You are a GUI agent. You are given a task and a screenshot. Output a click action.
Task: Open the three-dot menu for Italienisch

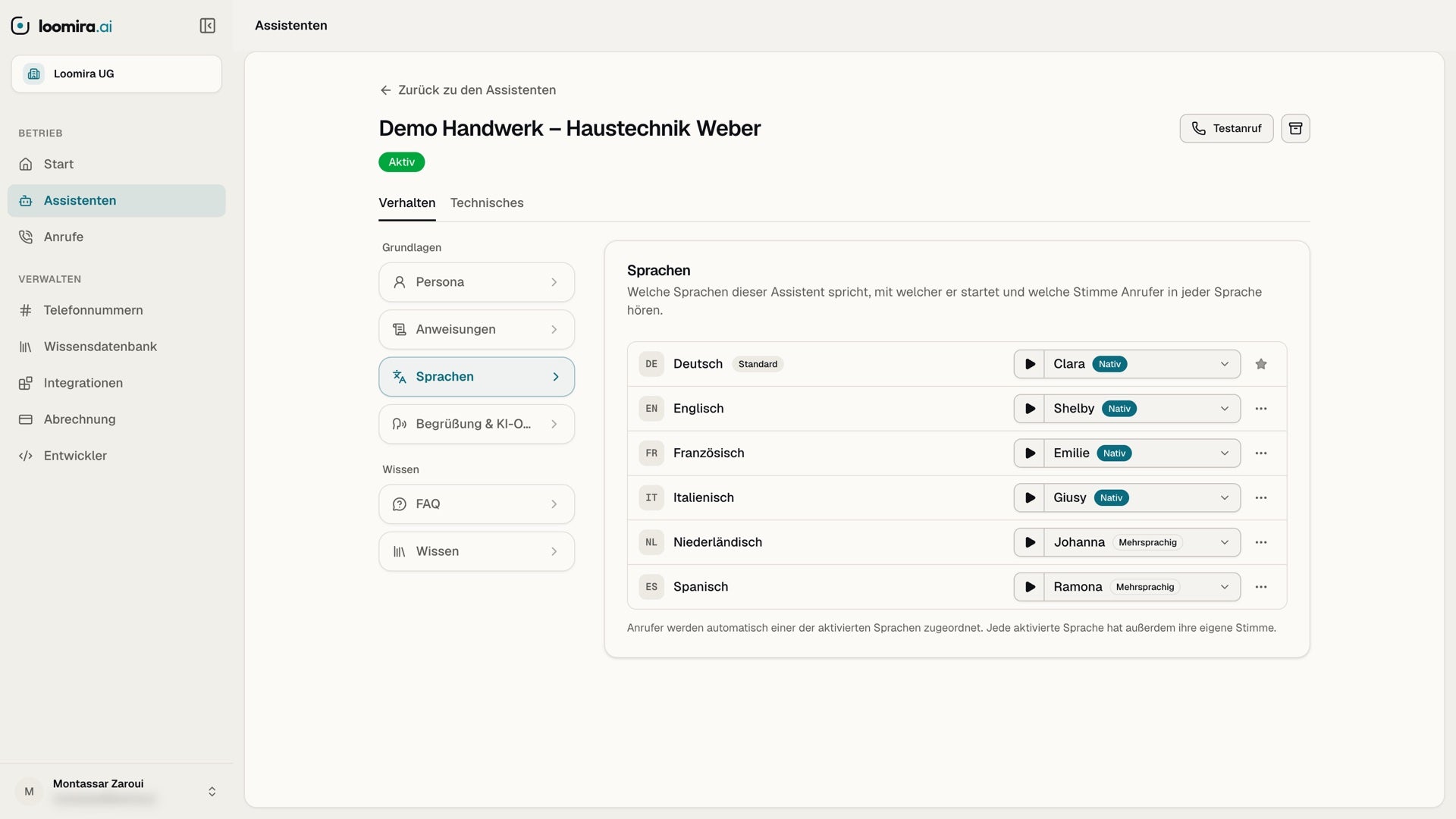(x=1261, y=498)
